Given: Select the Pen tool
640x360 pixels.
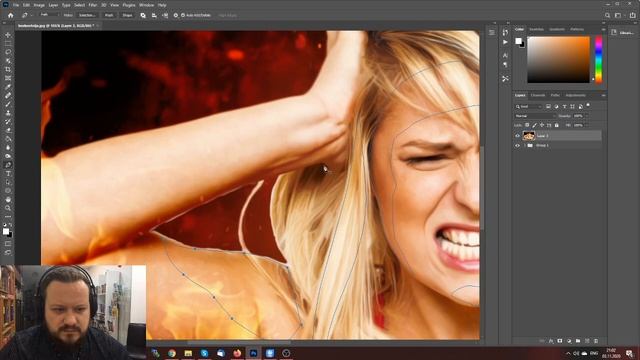Looking at the screenshot, I should (x=8, y=165).
